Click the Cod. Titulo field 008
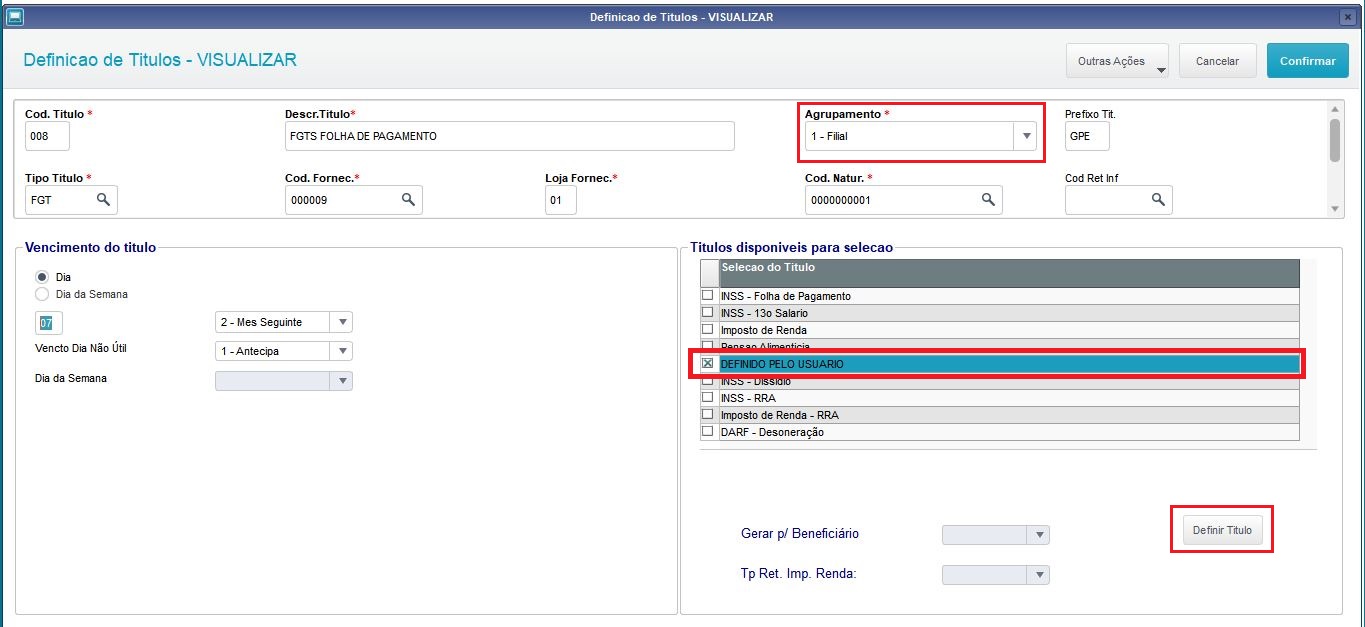The height and width of the screenshot is (627, 1365). click(x=47, y=136)
